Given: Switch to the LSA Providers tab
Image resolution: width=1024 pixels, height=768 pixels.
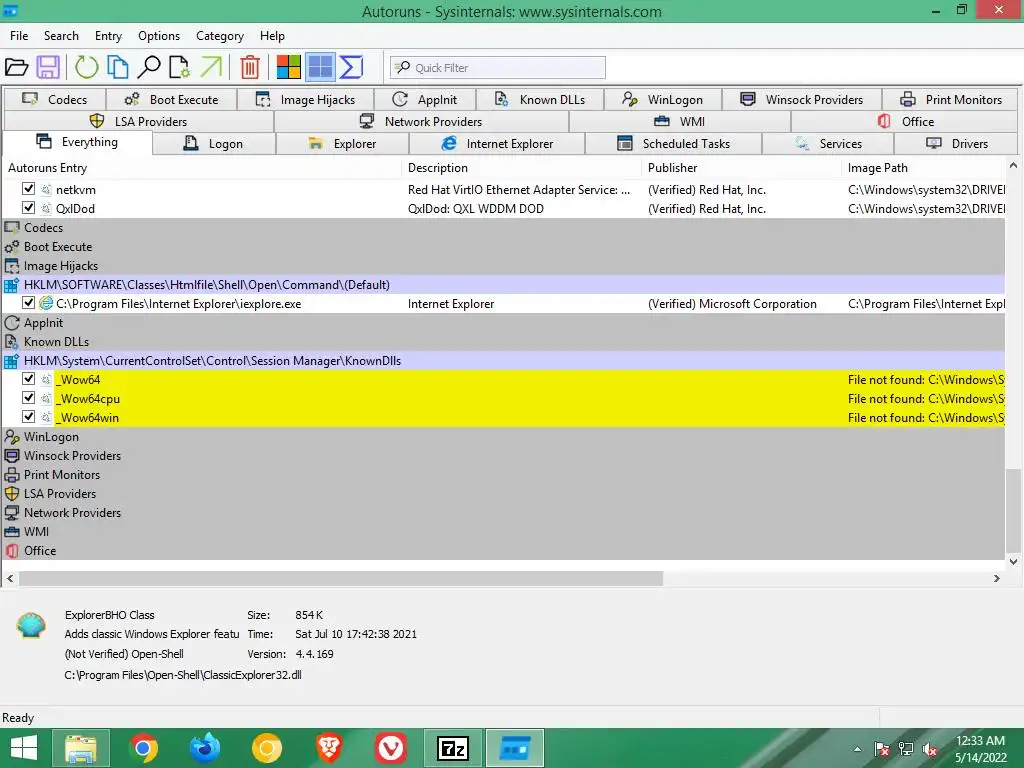Looking at the screenshot, I should pyautogui.click(x=138, y=121).
